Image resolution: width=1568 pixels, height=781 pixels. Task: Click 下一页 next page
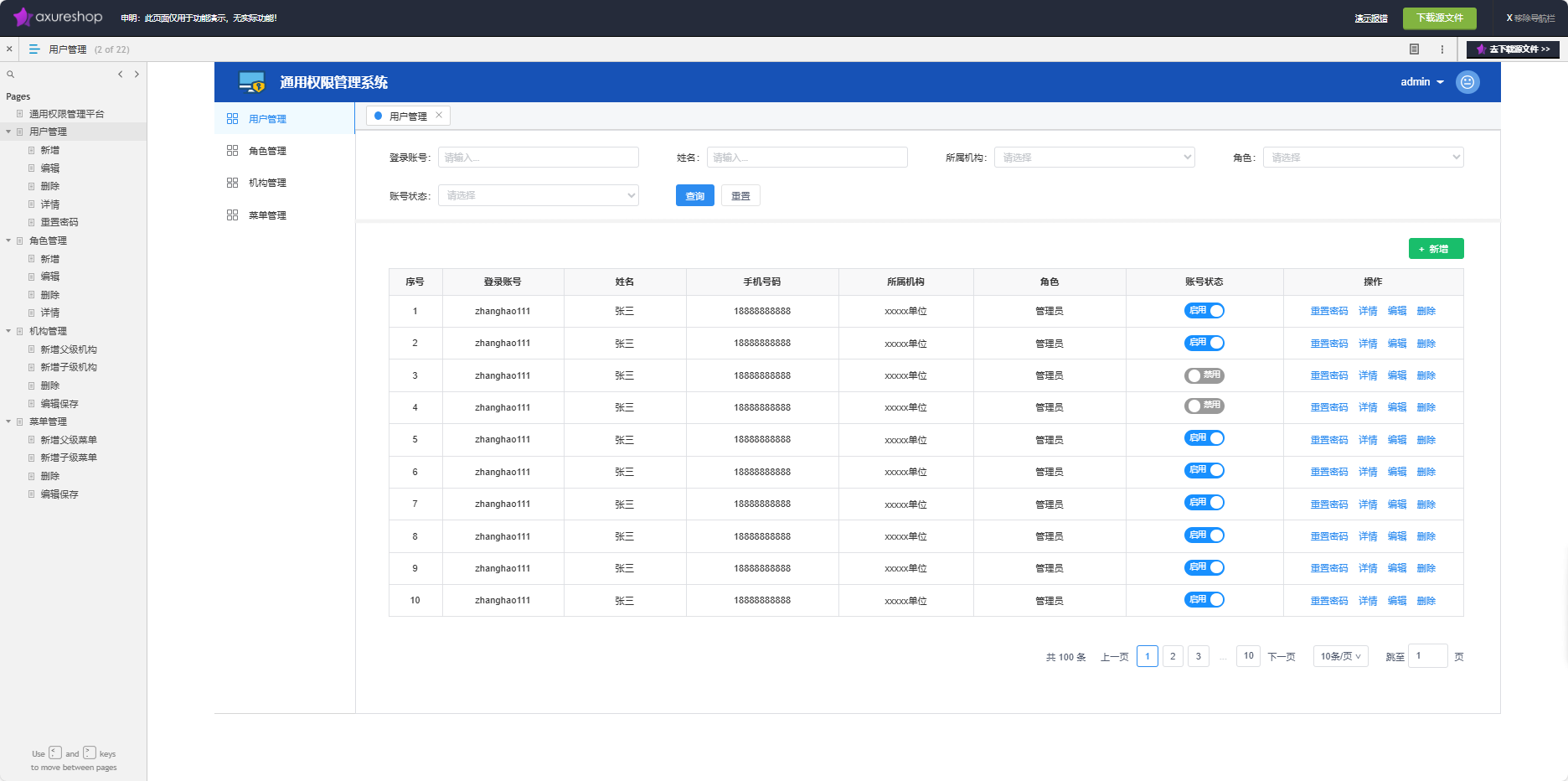(1282, 657)
